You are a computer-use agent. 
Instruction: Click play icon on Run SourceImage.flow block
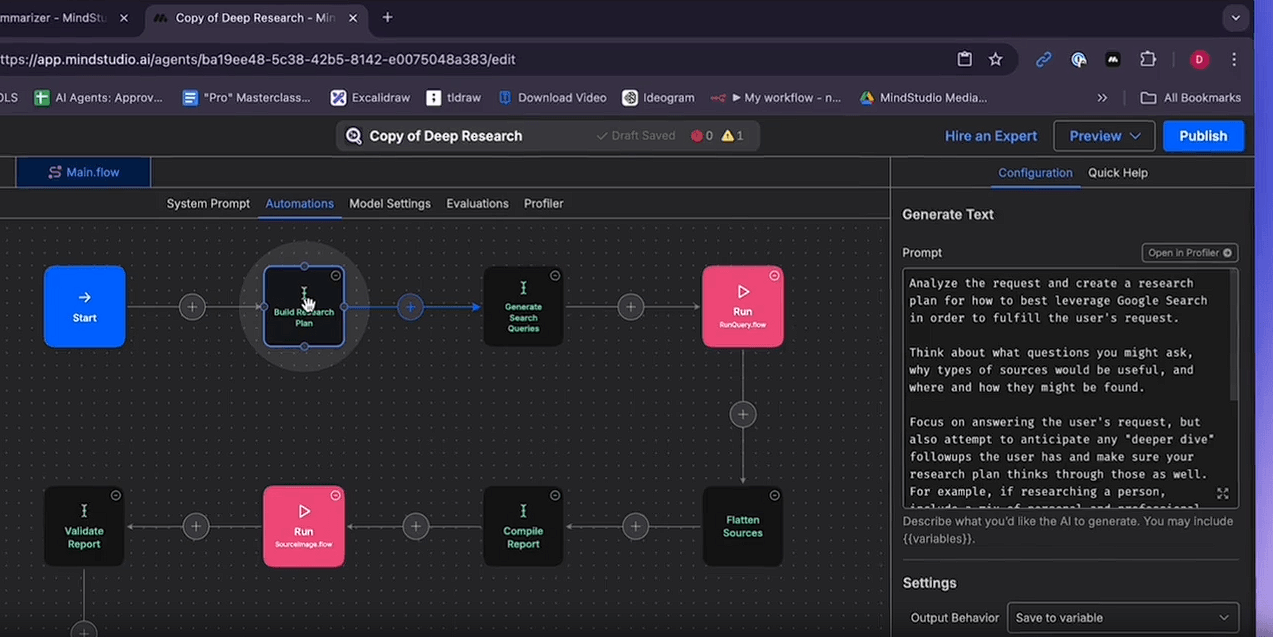point(304,511)
